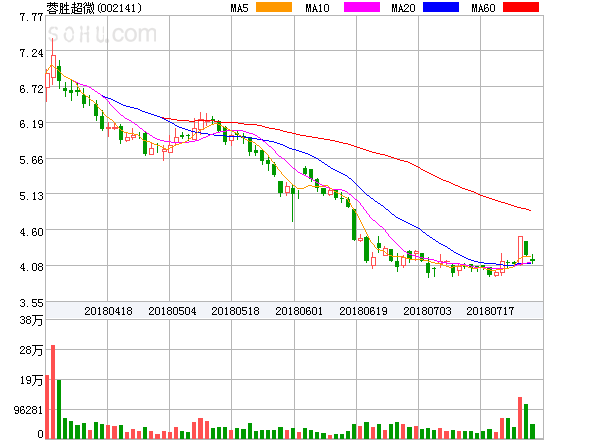Image resolution: width=600 pixels, height=440 pixels.
Task: Click the 96281 volume axis label
Action: tap(28, 410)
